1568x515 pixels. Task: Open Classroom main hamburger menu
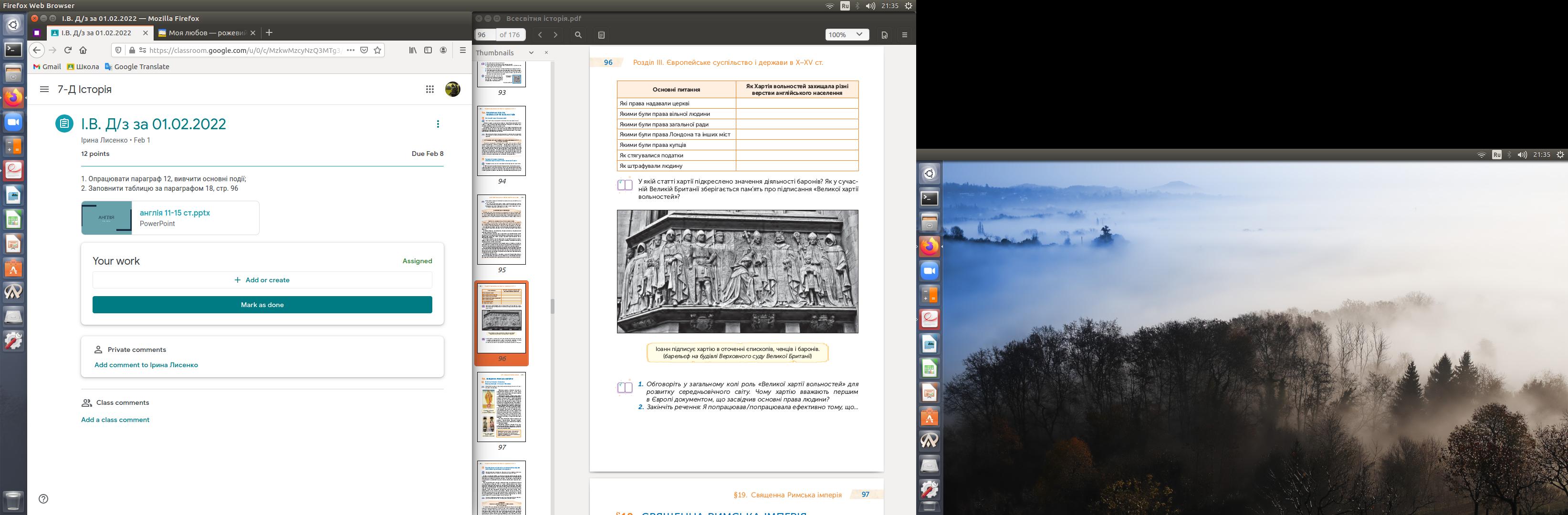click(44, 89)
